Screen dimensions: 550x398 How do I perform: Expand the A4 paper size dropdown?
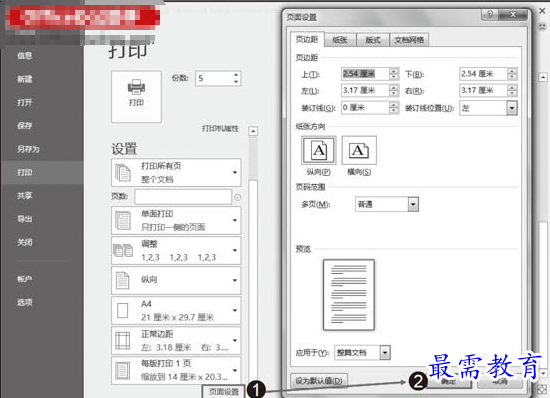click(235, 310)
